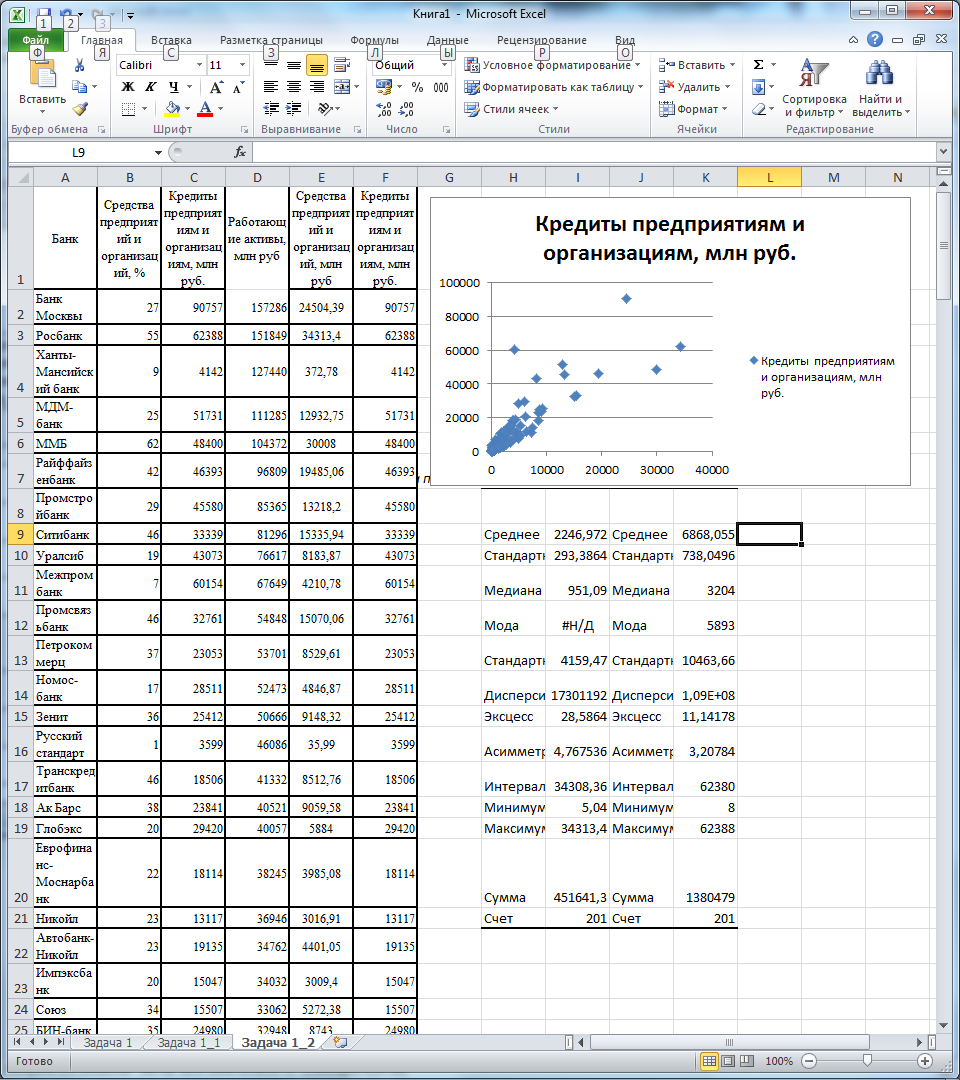Click the formula bar input field
The width and height of the screenshot is (960, 1080).
594,152
